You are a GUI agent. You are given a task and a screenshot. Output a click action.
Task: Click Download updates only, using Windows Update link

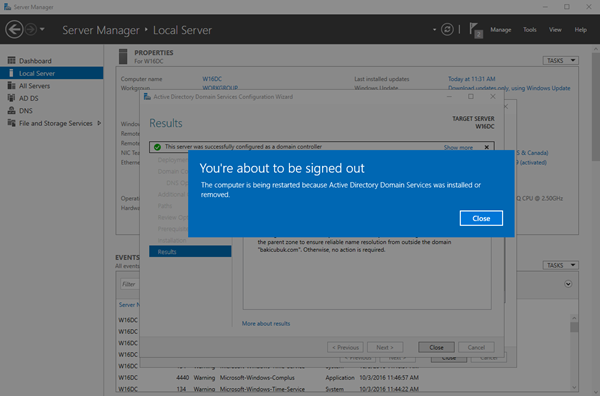click(x=509, y=88)
